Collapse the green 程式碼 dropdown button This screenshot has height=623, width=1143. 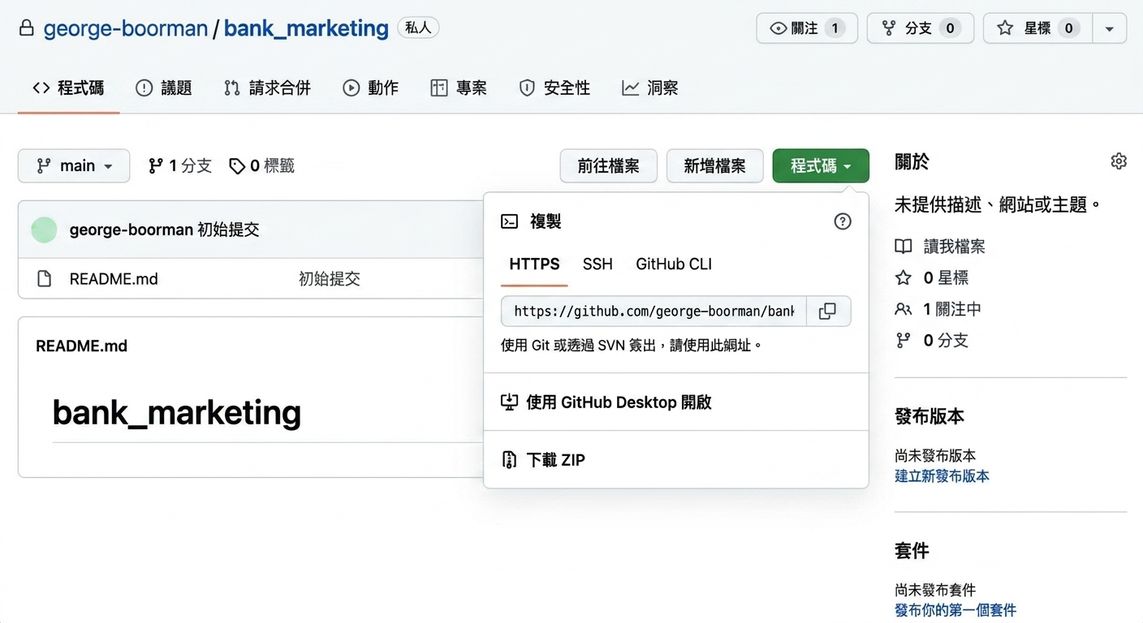click(x=821, y=165)
